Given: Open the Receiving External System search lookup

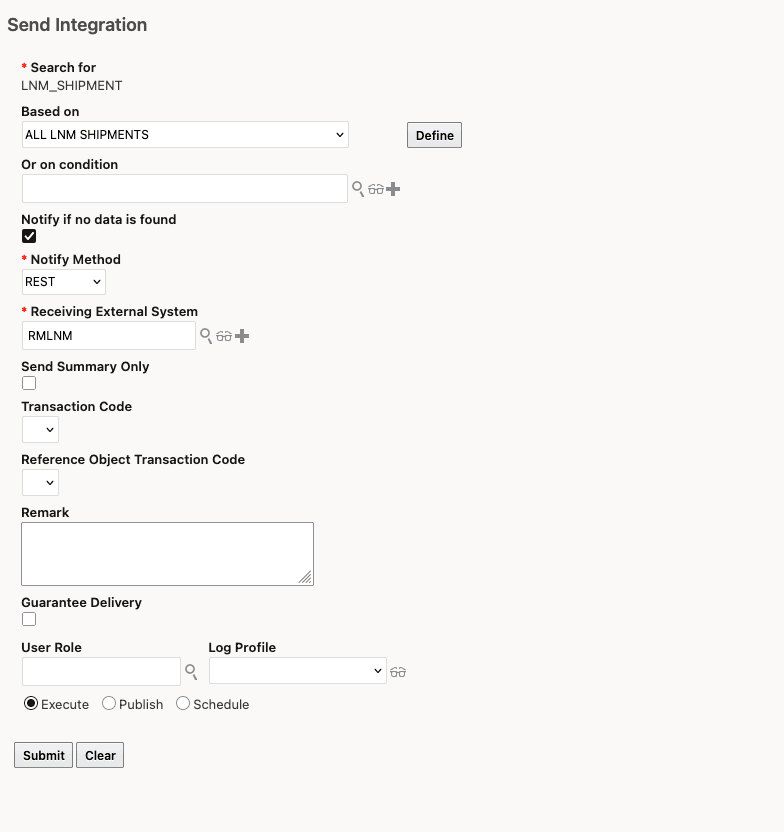Looking at the screenshot, I should pos(206,334).
